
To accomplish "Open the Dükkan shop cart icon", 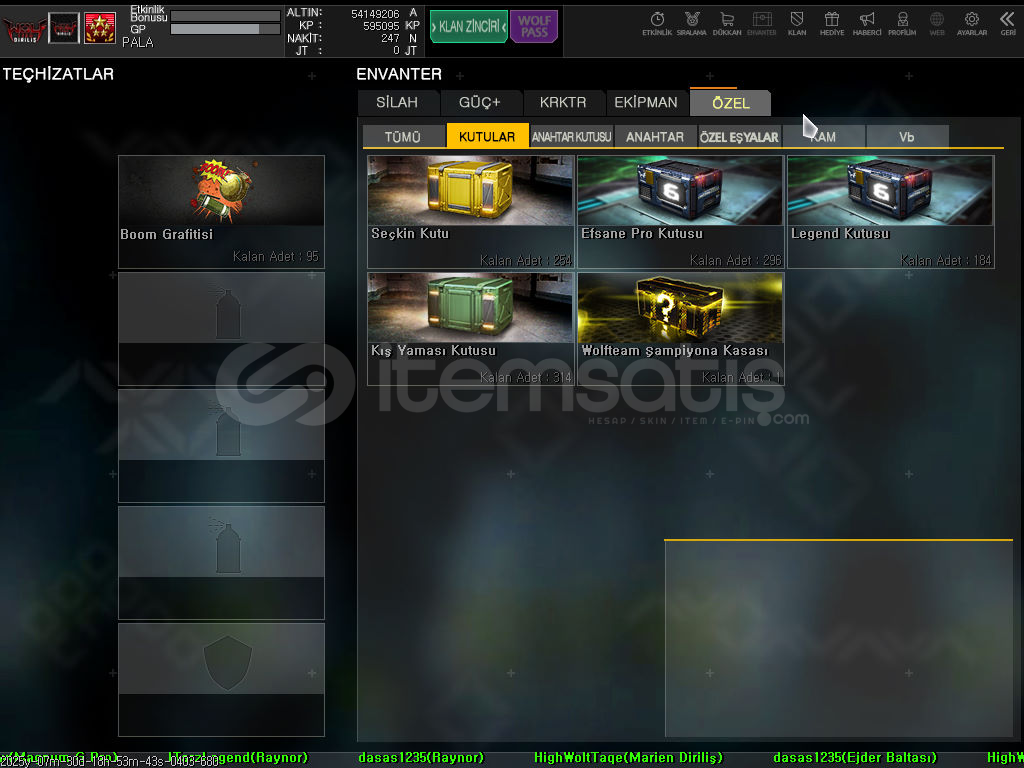I will (727, 24).
